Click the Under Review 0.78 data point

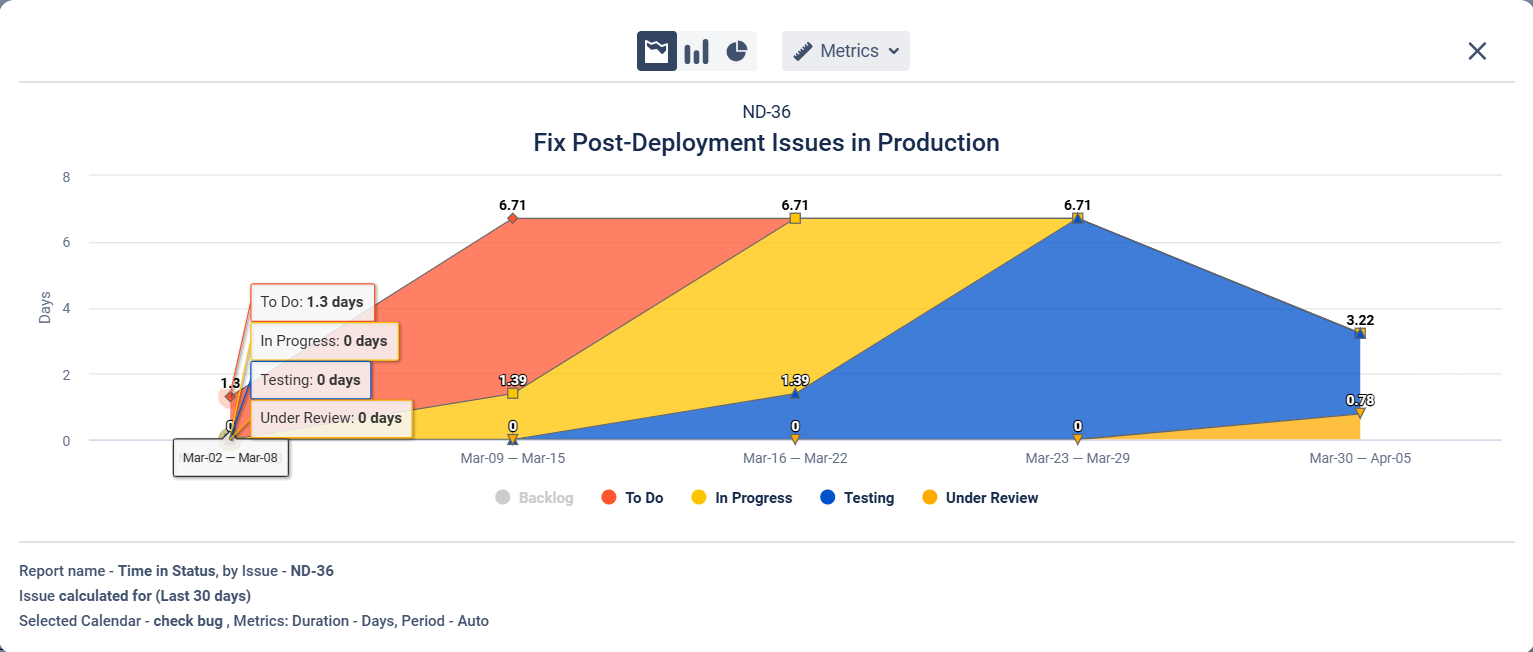[x=1360, y=413]
